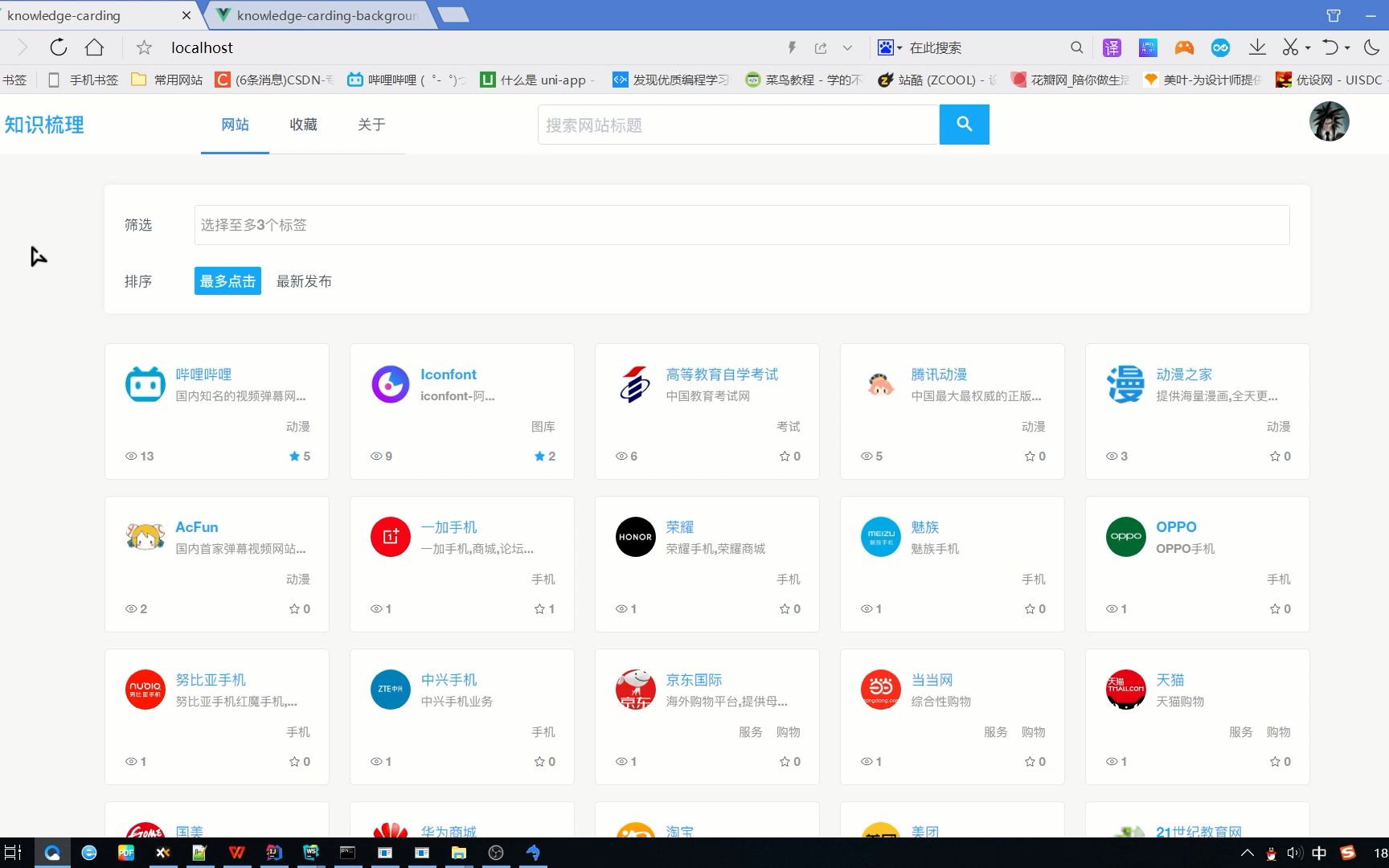Toggle favorite star on 动漫之家 card
This screenshot has height=868, width=1389.
click(x=1275, y=456)
